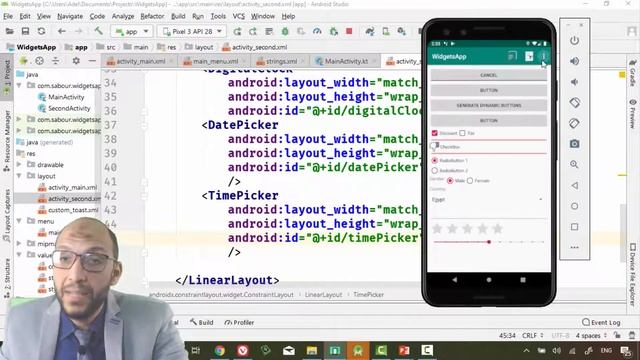Open the SDK Manager toolbar icon
The width and height of the screenshot is (640, 360).
(x=402, y=31)
